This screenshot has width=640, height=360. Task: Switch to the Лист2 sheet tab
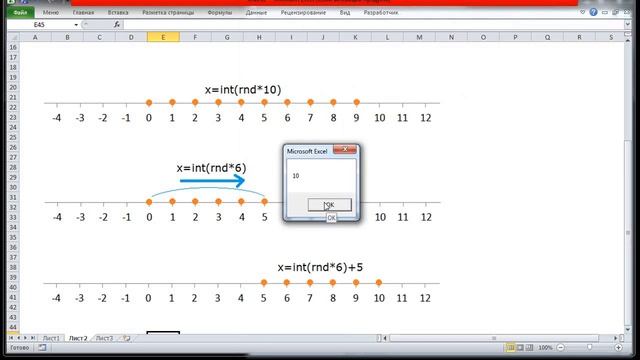click(x=78, y=338)
